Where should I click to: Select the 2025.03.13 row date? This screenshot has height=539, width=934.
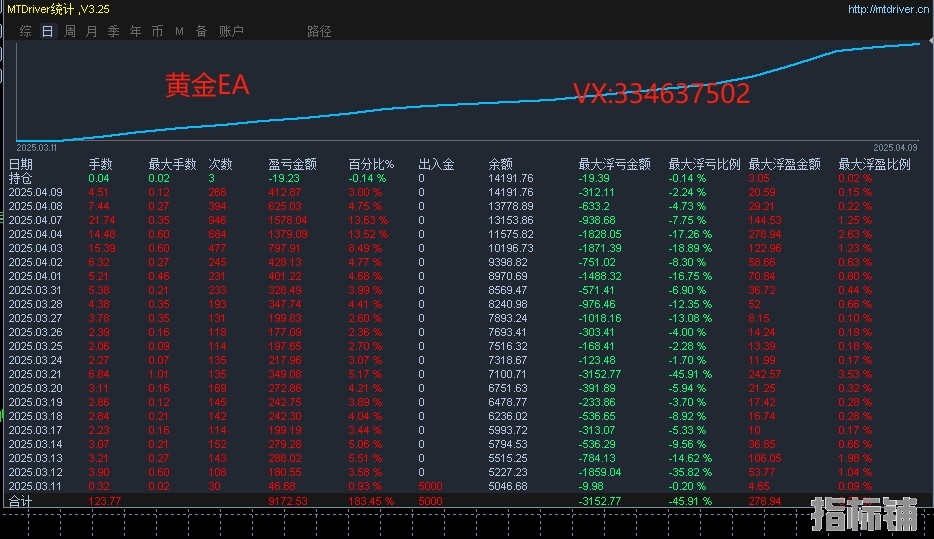click(35, 458)
